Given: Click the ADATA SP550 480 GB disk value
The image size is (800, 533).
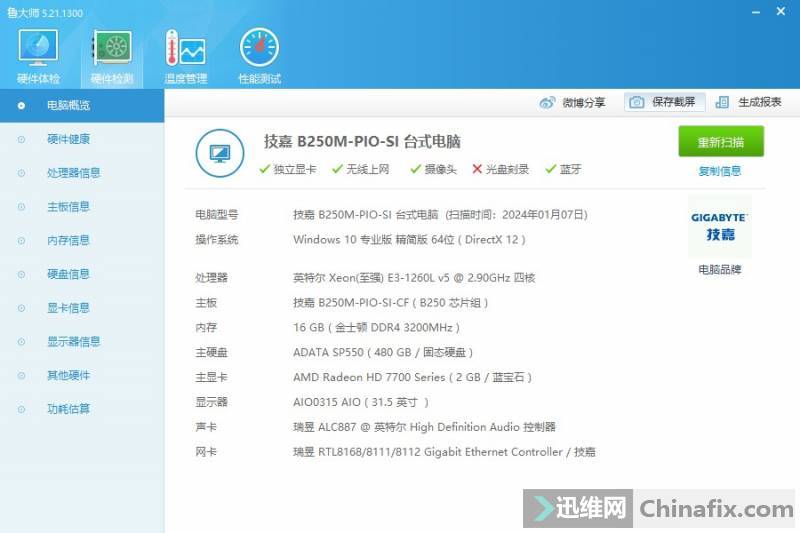Looking at the screenshot, I should 383,352.
